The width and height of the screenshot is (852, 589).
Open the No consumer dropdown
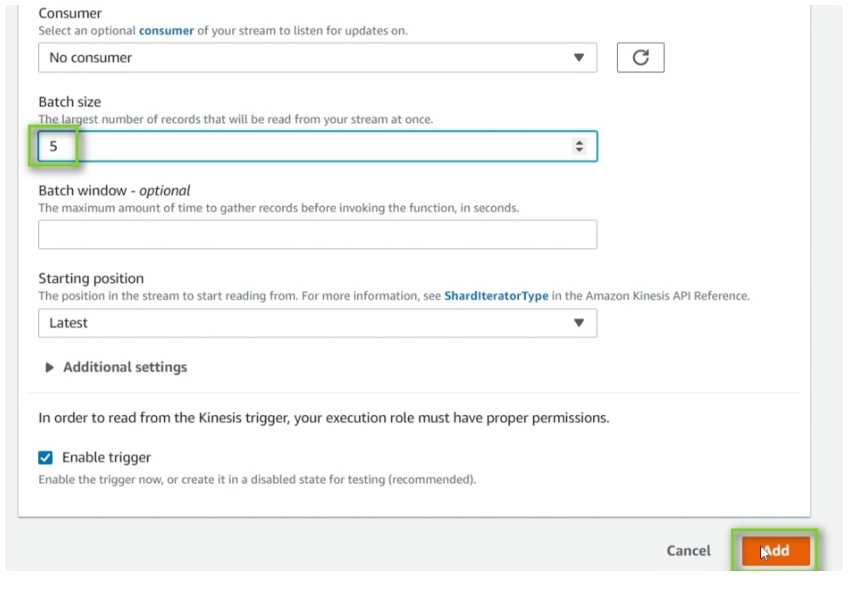tap(317, 58)
